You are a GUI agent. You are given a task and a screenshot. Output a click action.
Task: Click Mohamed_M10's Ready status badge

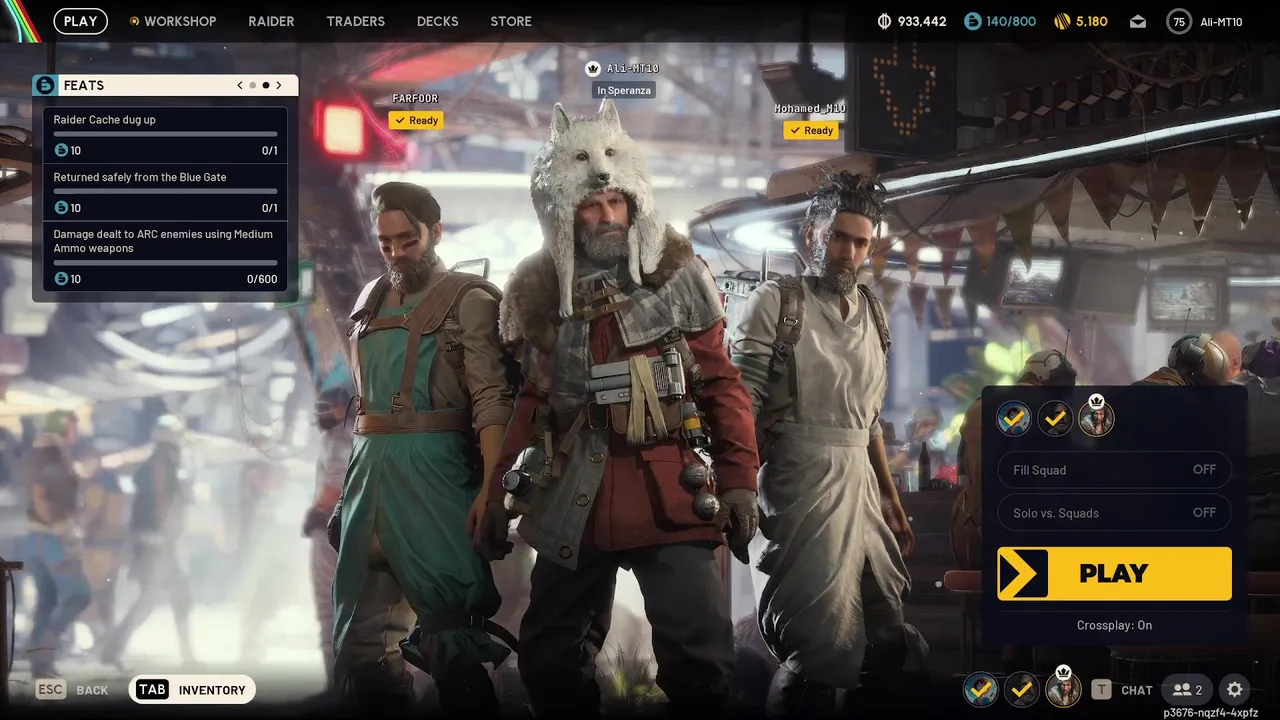pyautogui.click(x=811, y=130)
